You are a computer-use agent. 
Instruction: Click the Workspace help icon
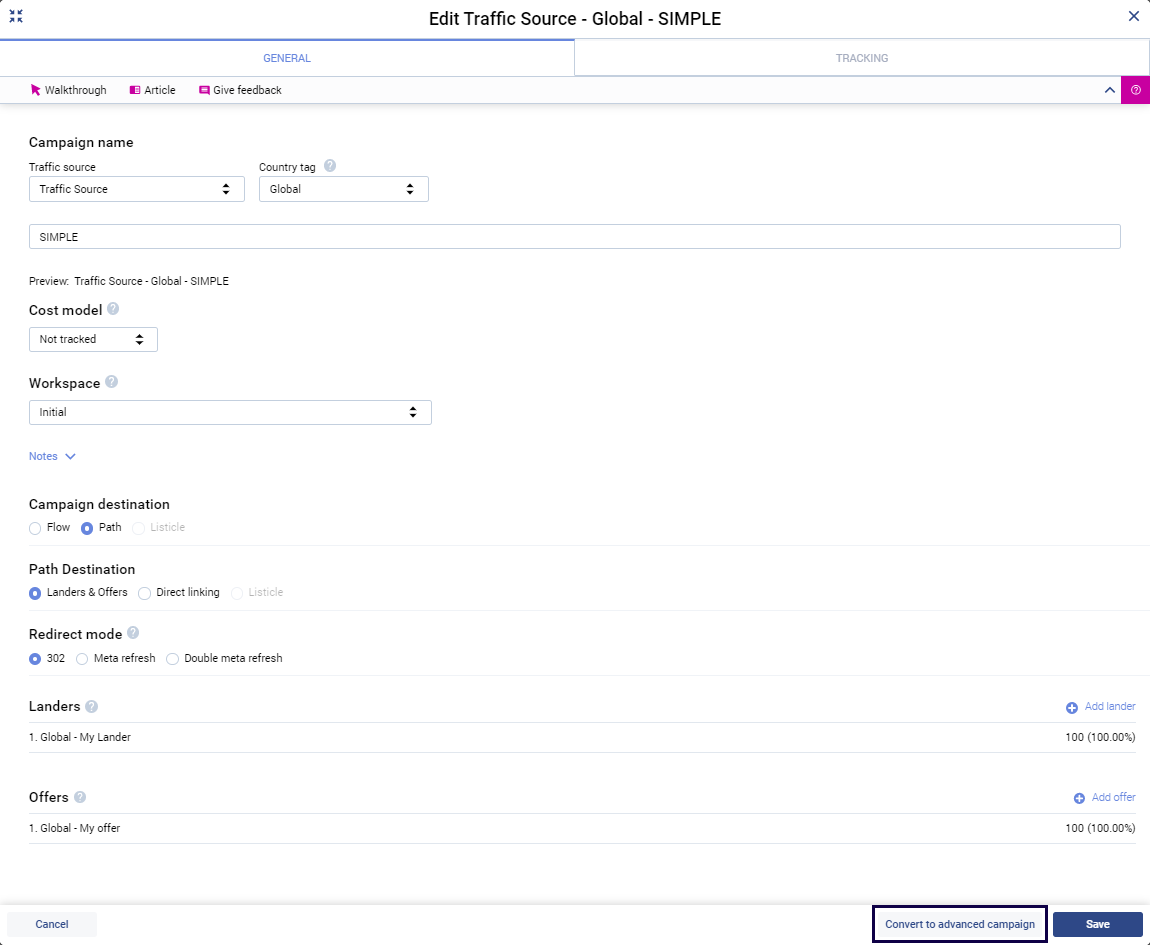111,383
